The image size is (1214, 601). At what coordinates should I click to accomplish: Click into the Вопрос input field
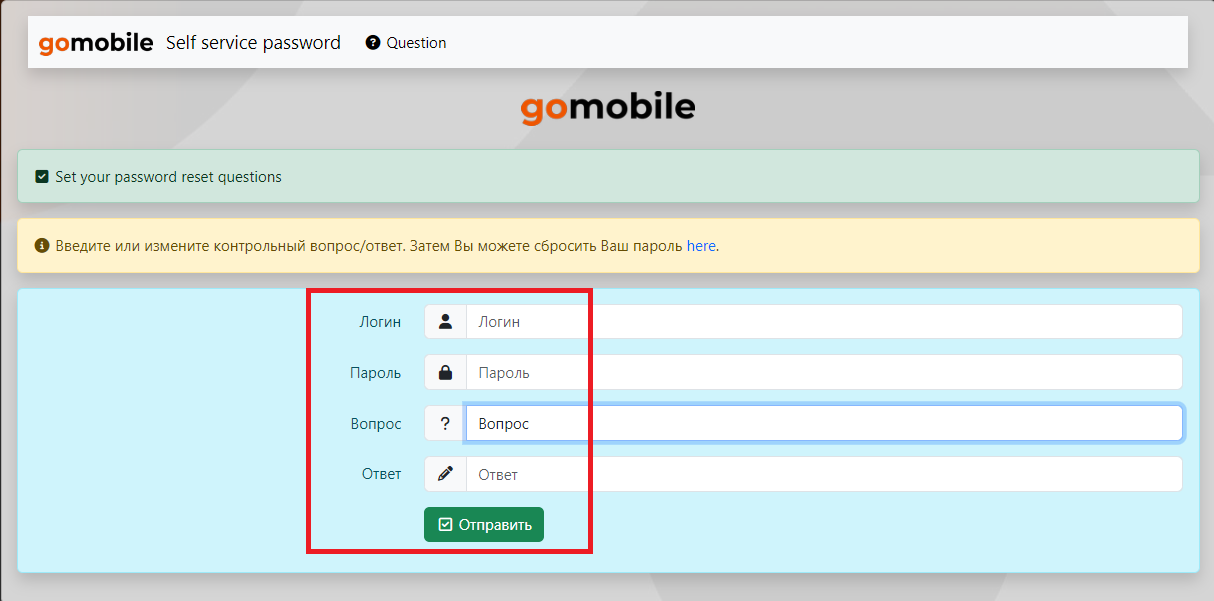coord(823,424)
